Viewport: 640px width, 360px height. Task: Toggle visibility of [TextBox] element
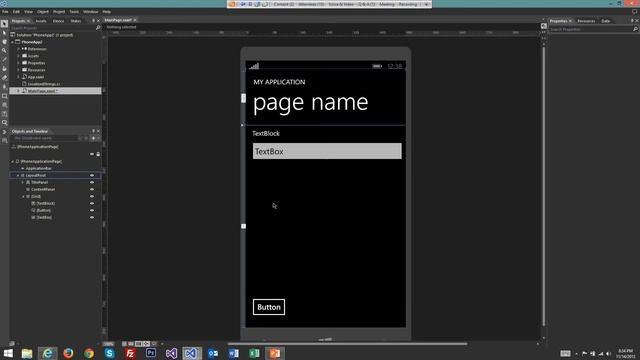click(92, 218)
